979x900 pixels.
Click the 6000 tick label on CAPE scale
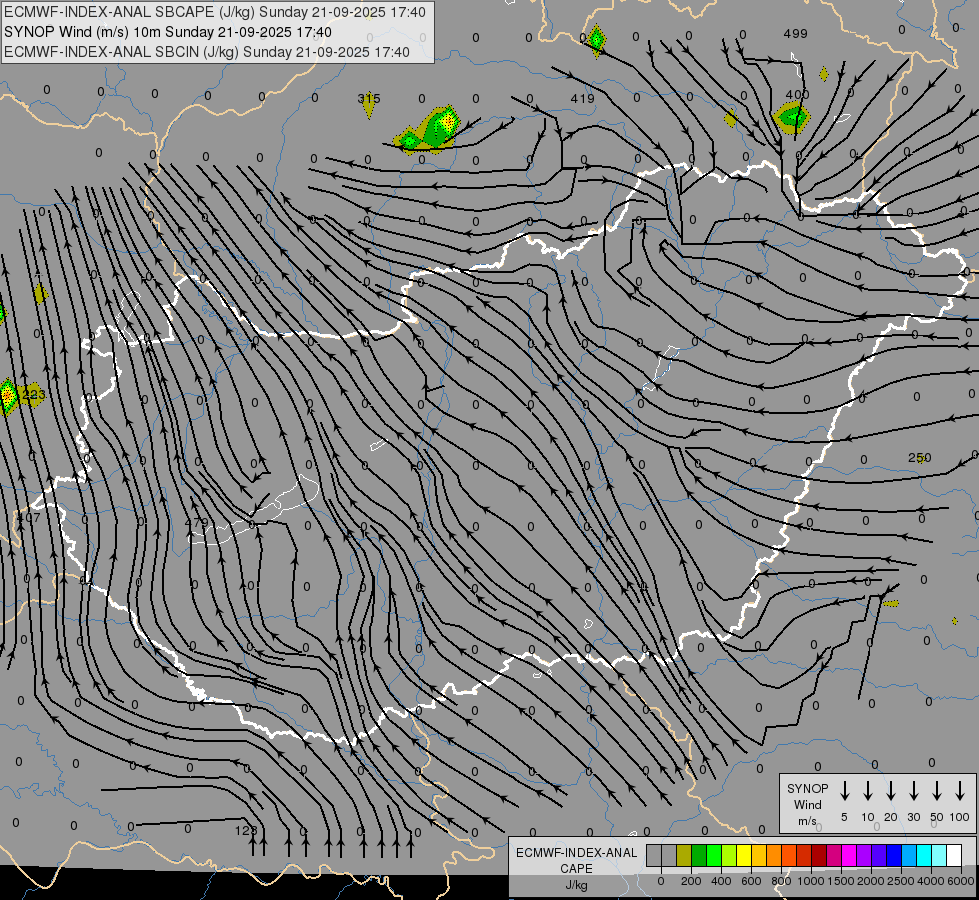(962, 881)
